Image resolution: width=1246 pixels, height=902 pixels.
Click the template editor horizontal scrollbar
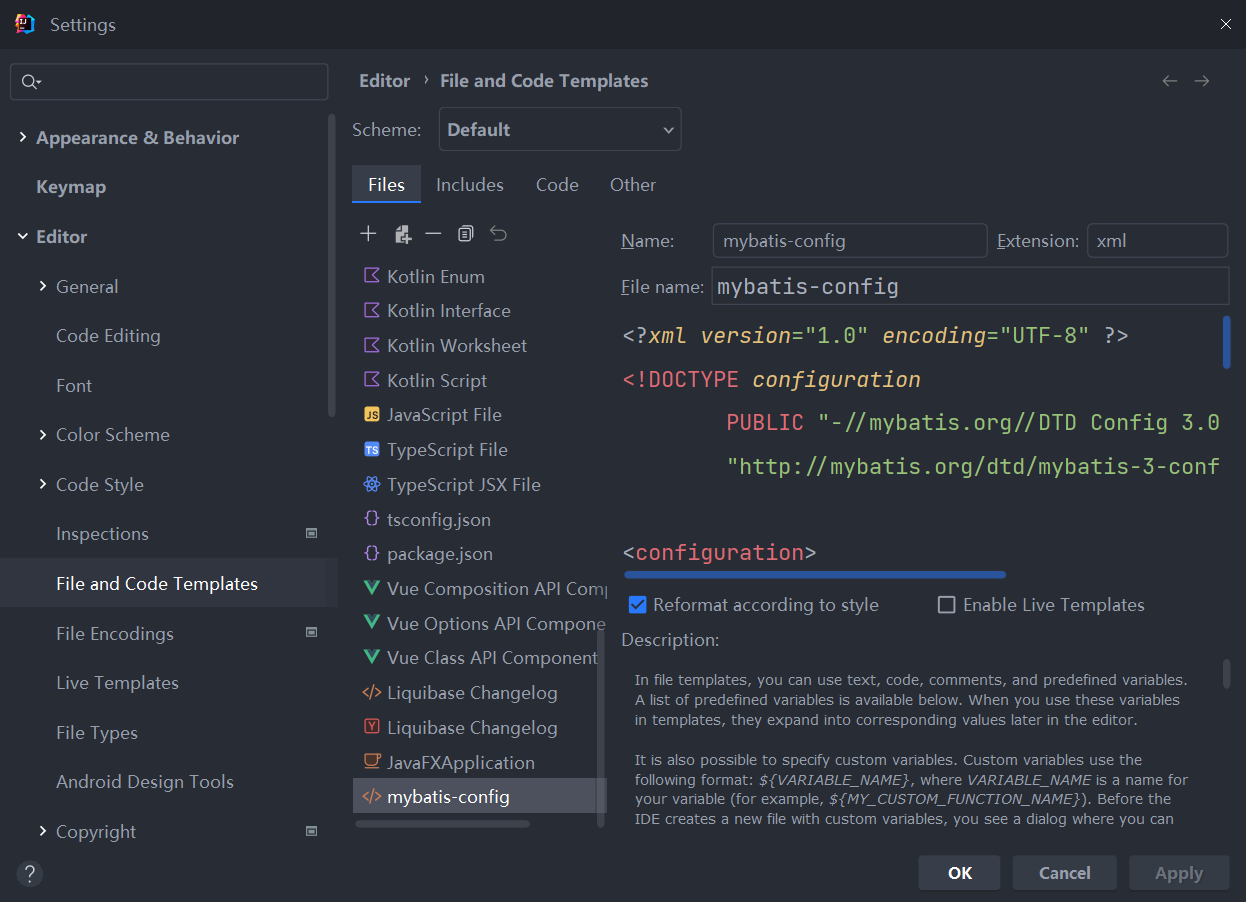point(815,575)
